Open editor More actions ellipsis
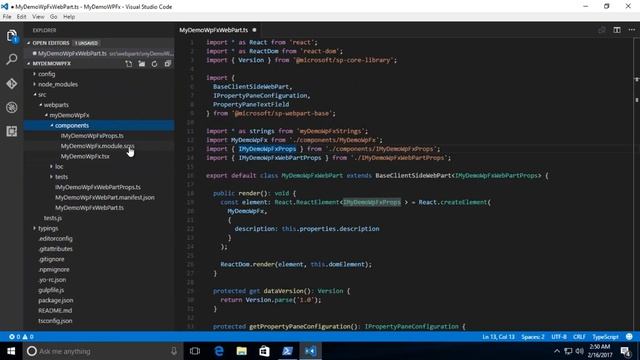The image size is (640, 360). pyautogui.click(x=631, y=30)
